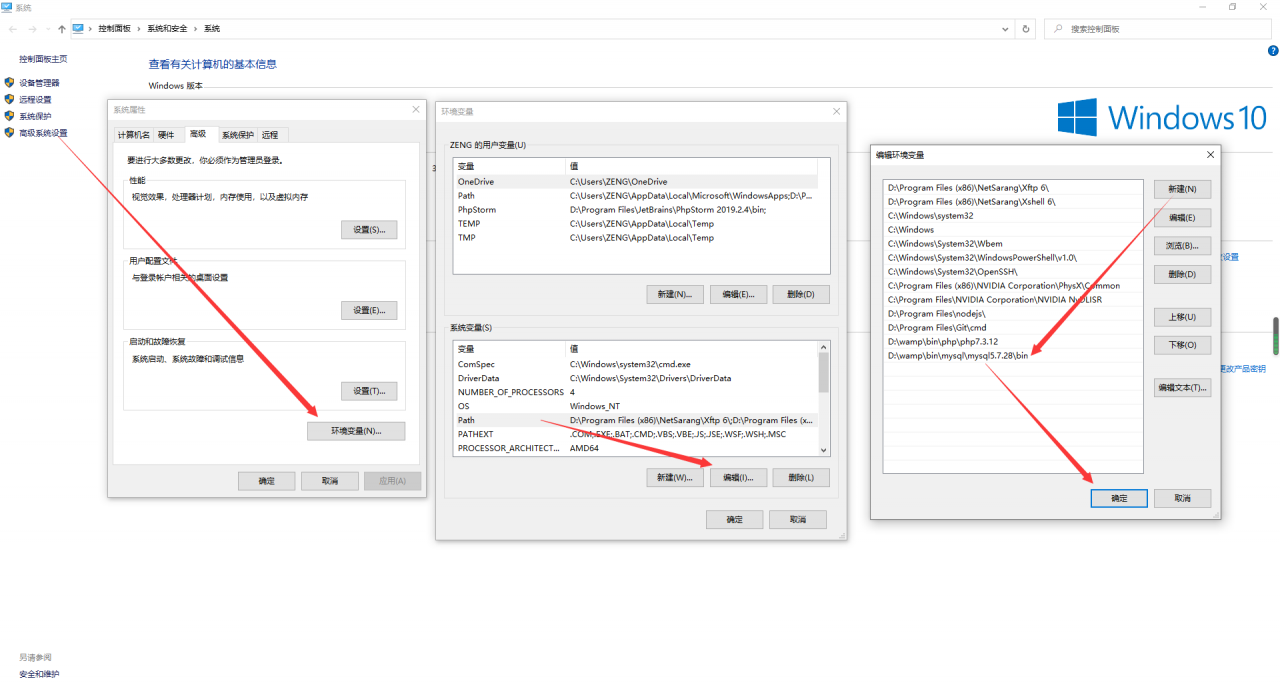Open the 高级系统设置 link in the sidebar
Screen dimensions: 1280x693
[x=43, y=133]
